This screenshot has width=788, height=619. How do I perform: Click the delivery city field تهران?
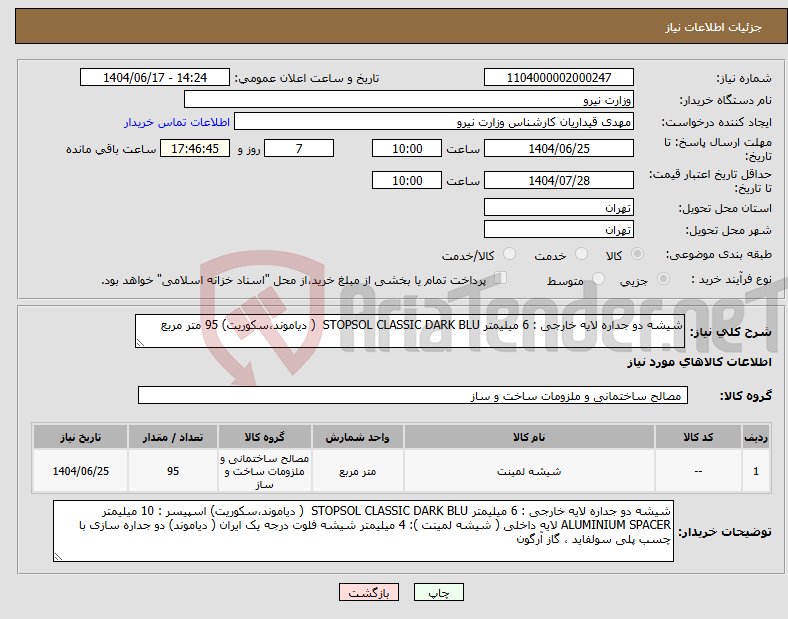[558, 230]
